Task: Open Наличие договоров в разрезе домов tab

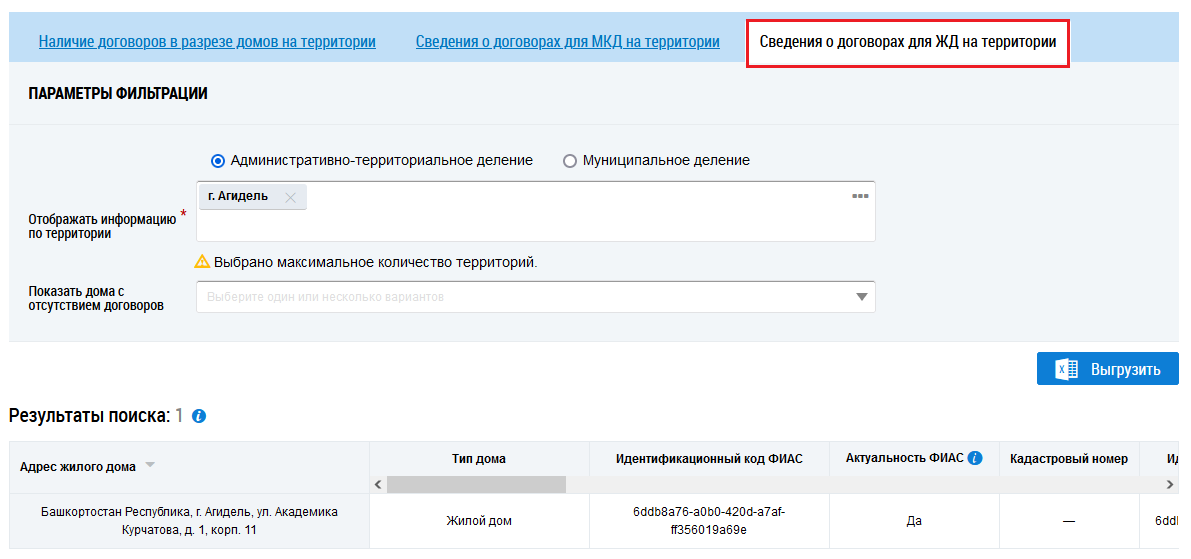Action: (207, 42)
